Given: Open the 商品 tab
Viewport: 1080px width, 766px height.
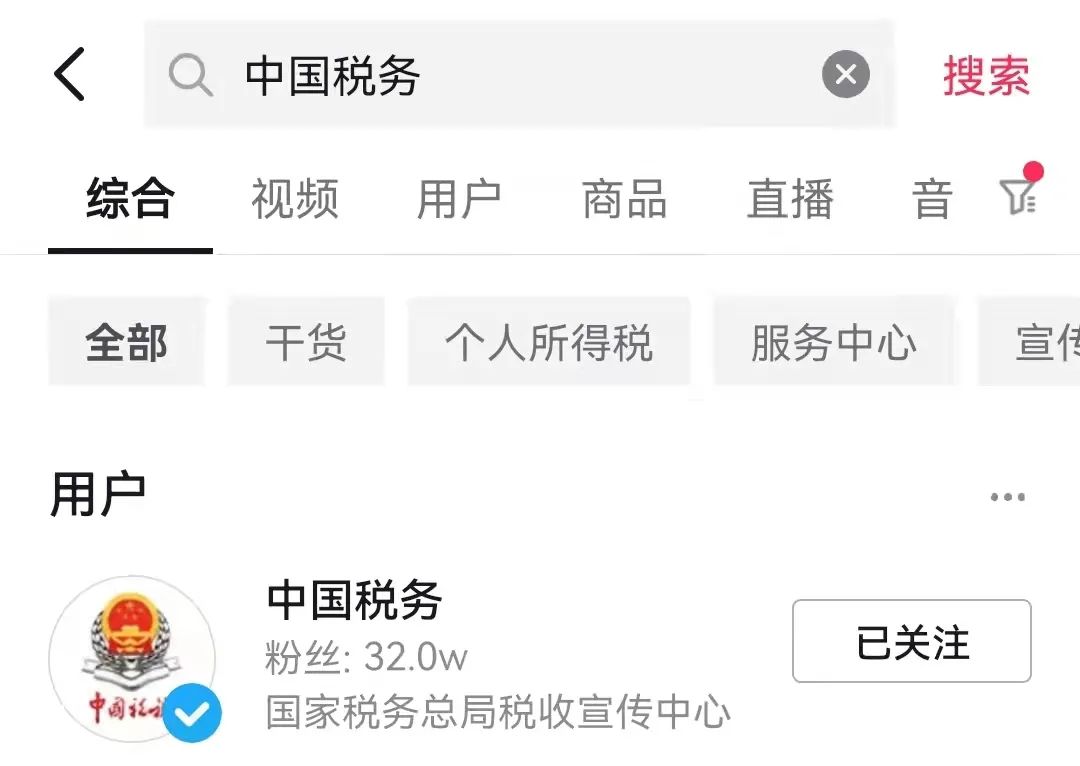Looking at the screenshot, I should click(x=624, y=198).
